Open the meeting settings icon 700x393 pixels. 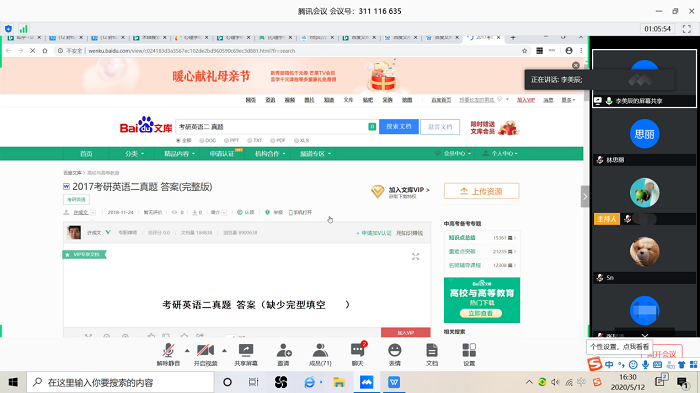(x=469, y=355)
